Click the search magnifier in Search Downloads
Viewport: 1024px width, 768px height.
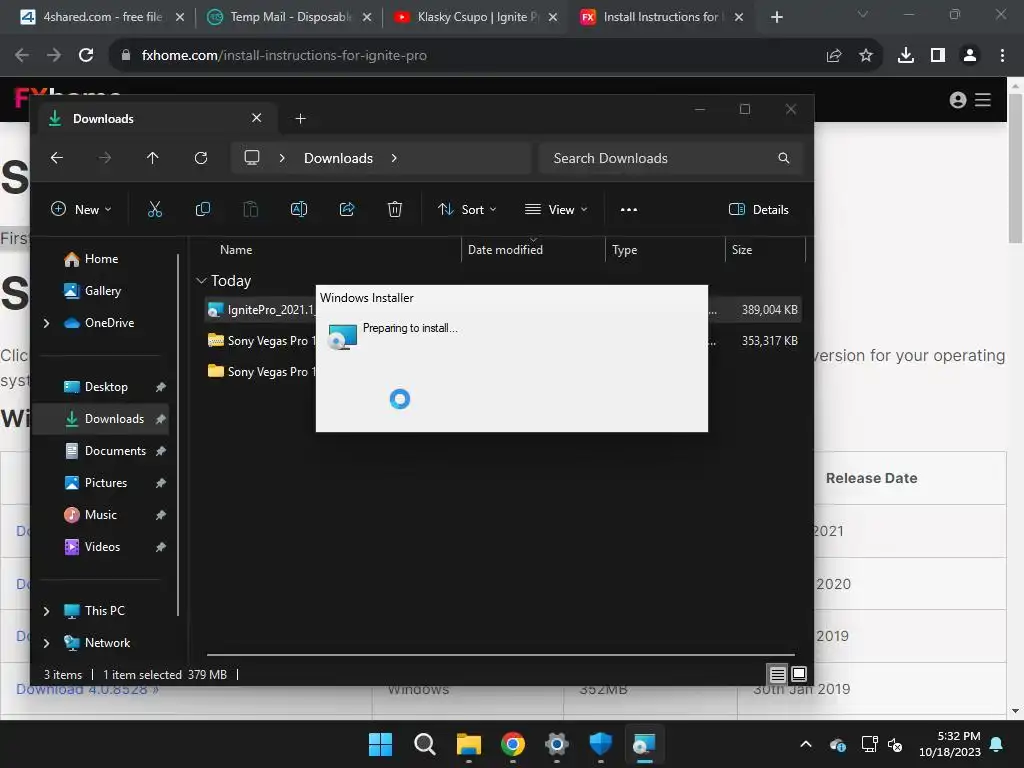click(783, 158)
